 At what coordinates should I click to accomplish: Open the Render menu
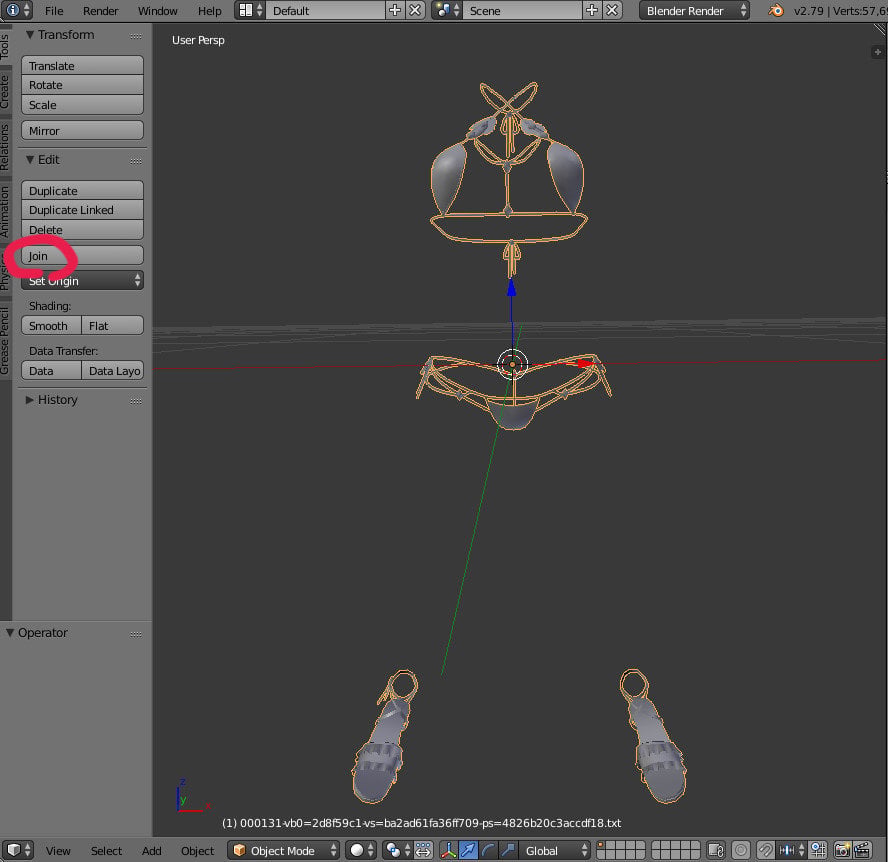pos(101,11)
